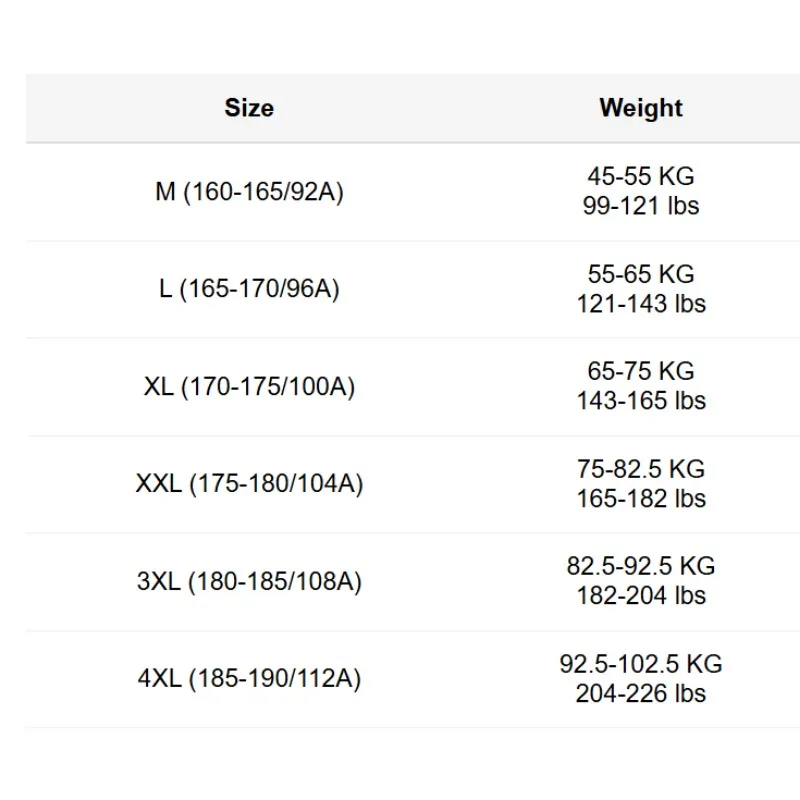Click the 65-75 KG weight value
This screenshot has height=800, width=800.
coord(641,371)
